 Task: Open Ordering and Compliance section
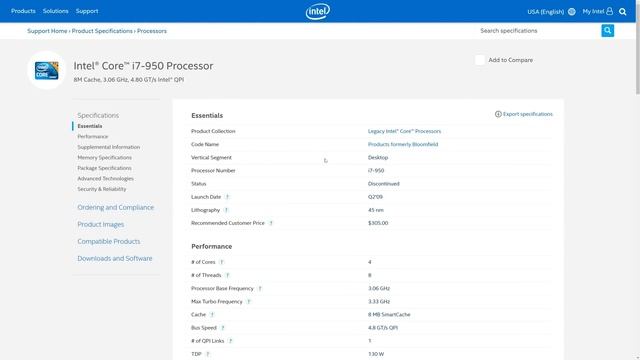pyautogui.click(x=116, y=207)
